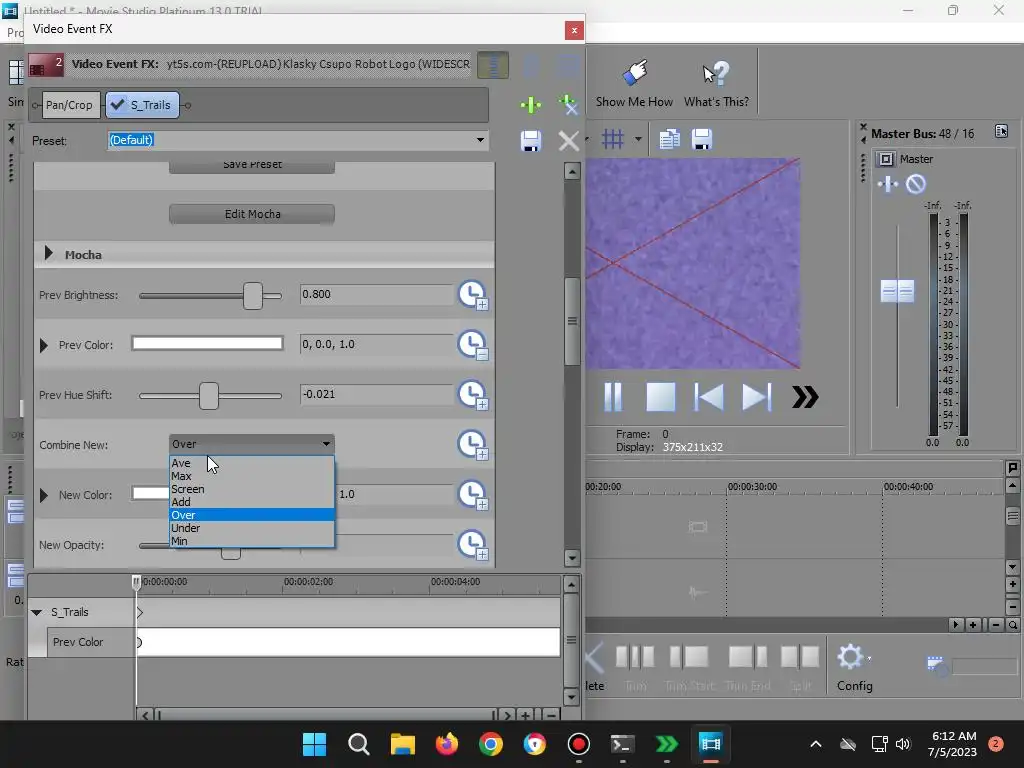
Task: Click Master Bus mute circle-slash icon
Action: pyautogui.click(x=916, y=185)
